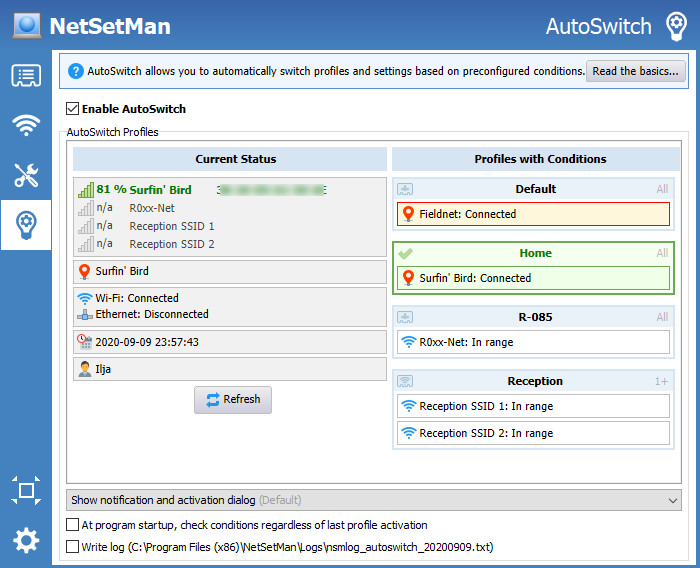Click the Wi-Fi icon in R0xx-Net condition

(x=408, y=342)
